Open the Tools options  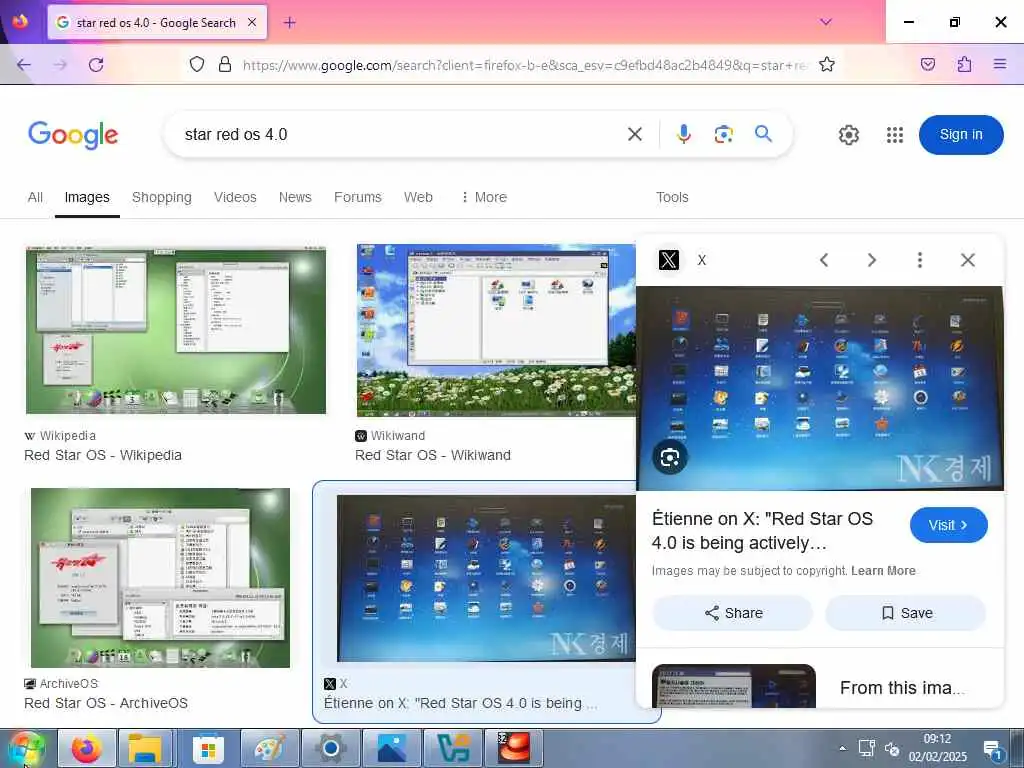[672, 197]
